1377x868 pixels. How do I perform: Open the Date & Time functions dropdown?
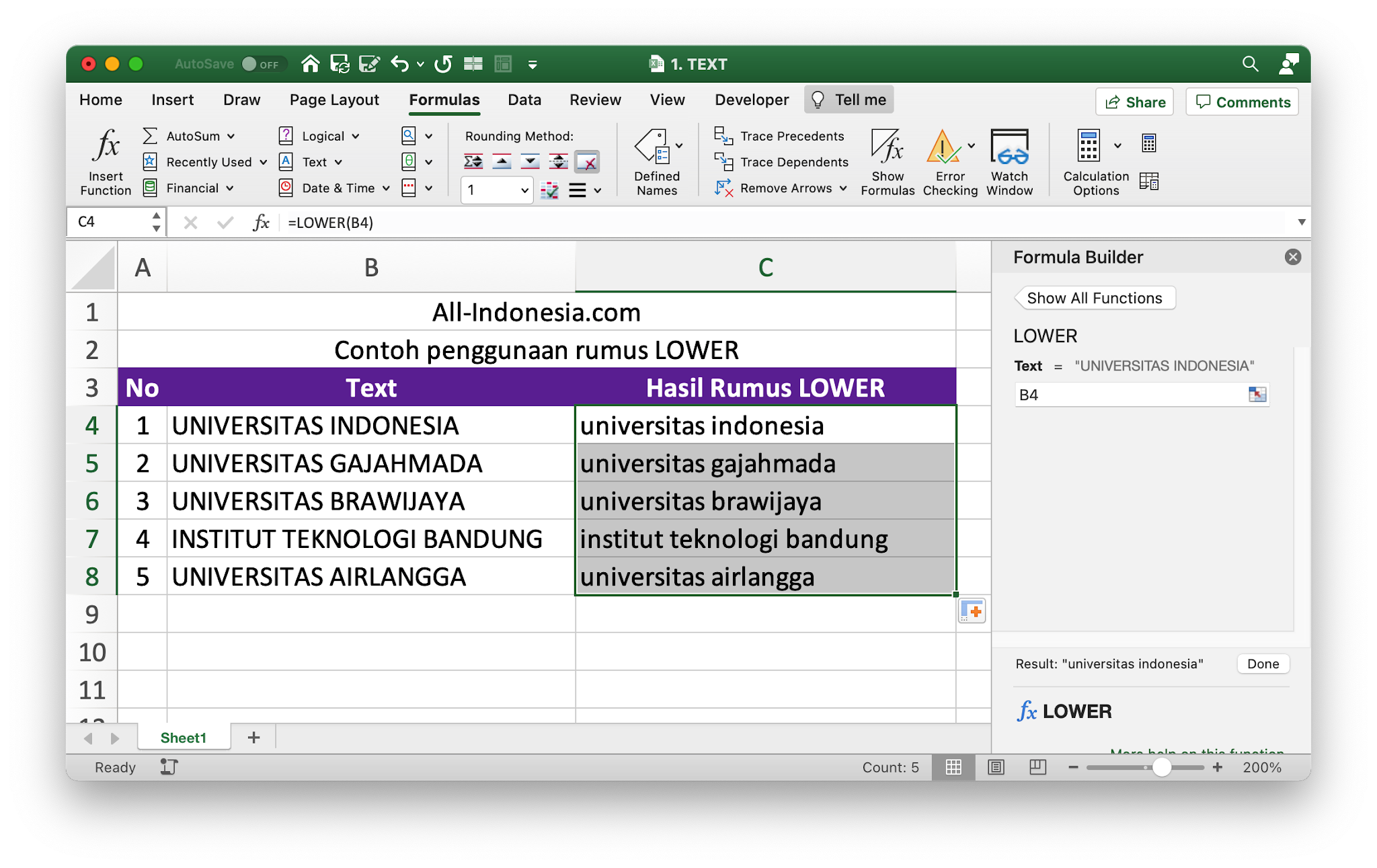pyautogui.click(x=386, y=188)
